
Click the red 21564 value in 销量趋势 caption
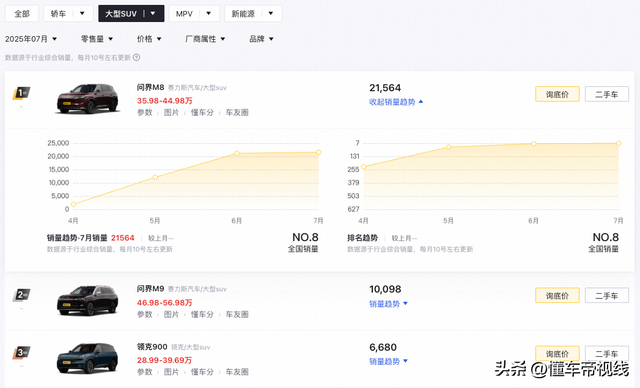[122, 238]
